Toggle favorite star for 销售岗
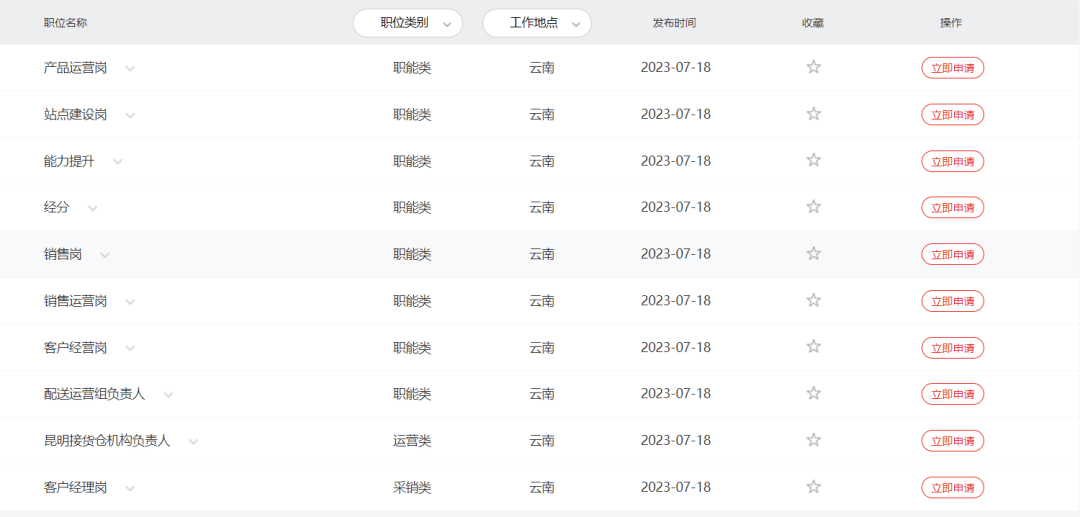The width and height of the screenshot is (1080, 517). tap(813, 254)
